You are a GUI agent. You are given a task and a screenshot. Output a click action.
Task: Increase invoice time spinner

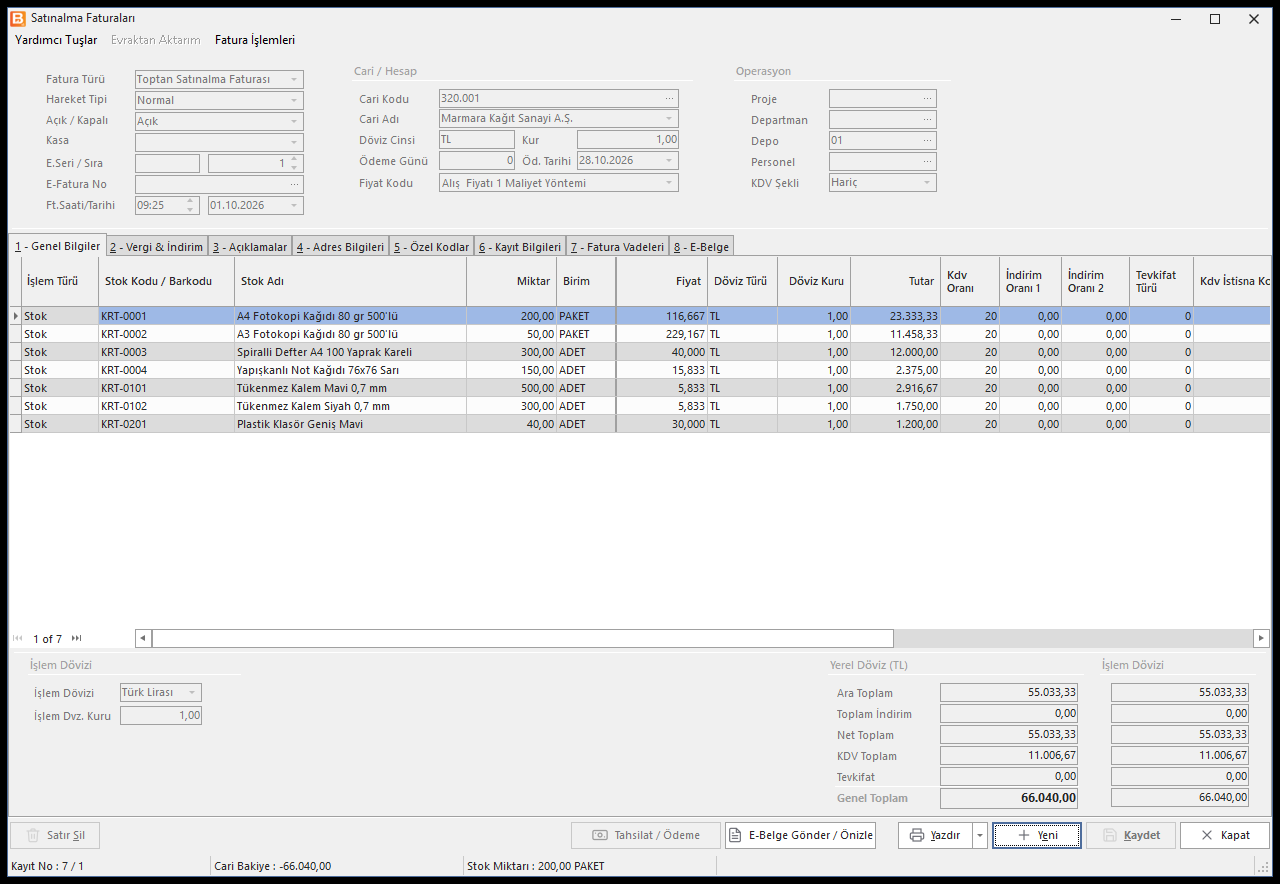pyautogui.click(x=190, y=201)
